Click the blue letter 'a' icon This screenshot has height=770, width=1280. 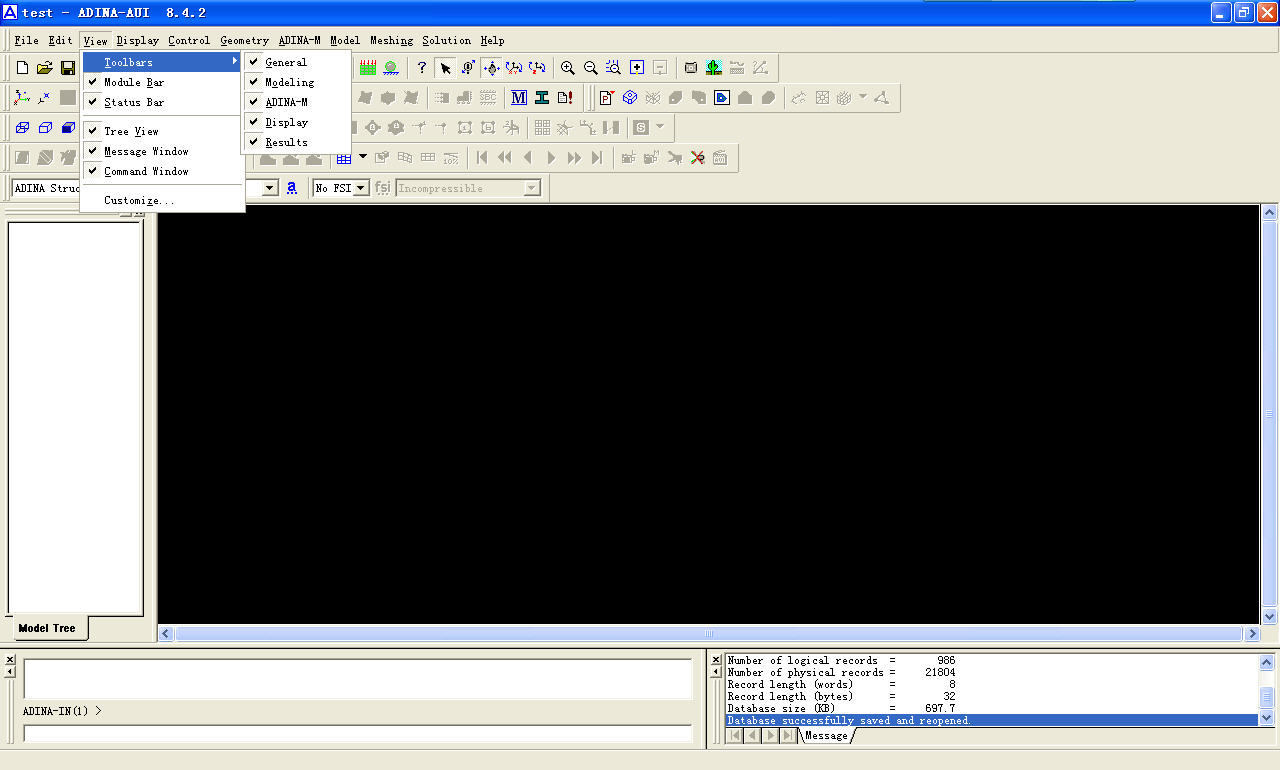pos(291,187)
